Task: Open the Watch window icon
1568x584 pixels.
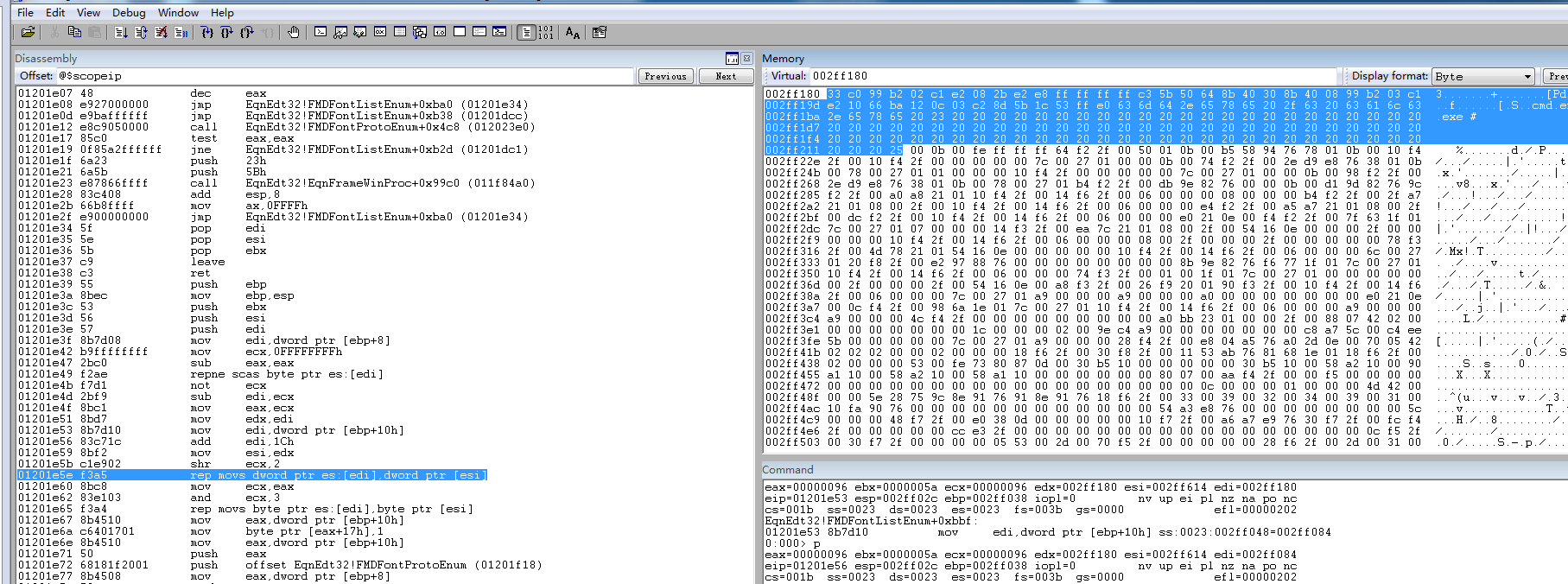Action: pyautogui.click(x=340, y=33)
